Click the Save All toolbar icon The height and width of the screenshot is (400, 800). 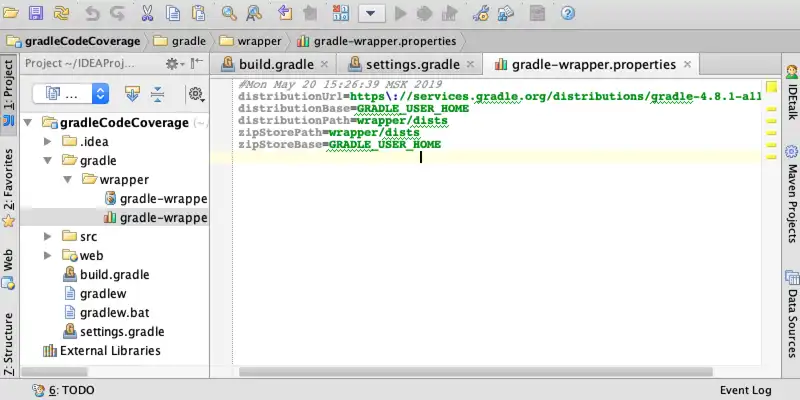36,13
